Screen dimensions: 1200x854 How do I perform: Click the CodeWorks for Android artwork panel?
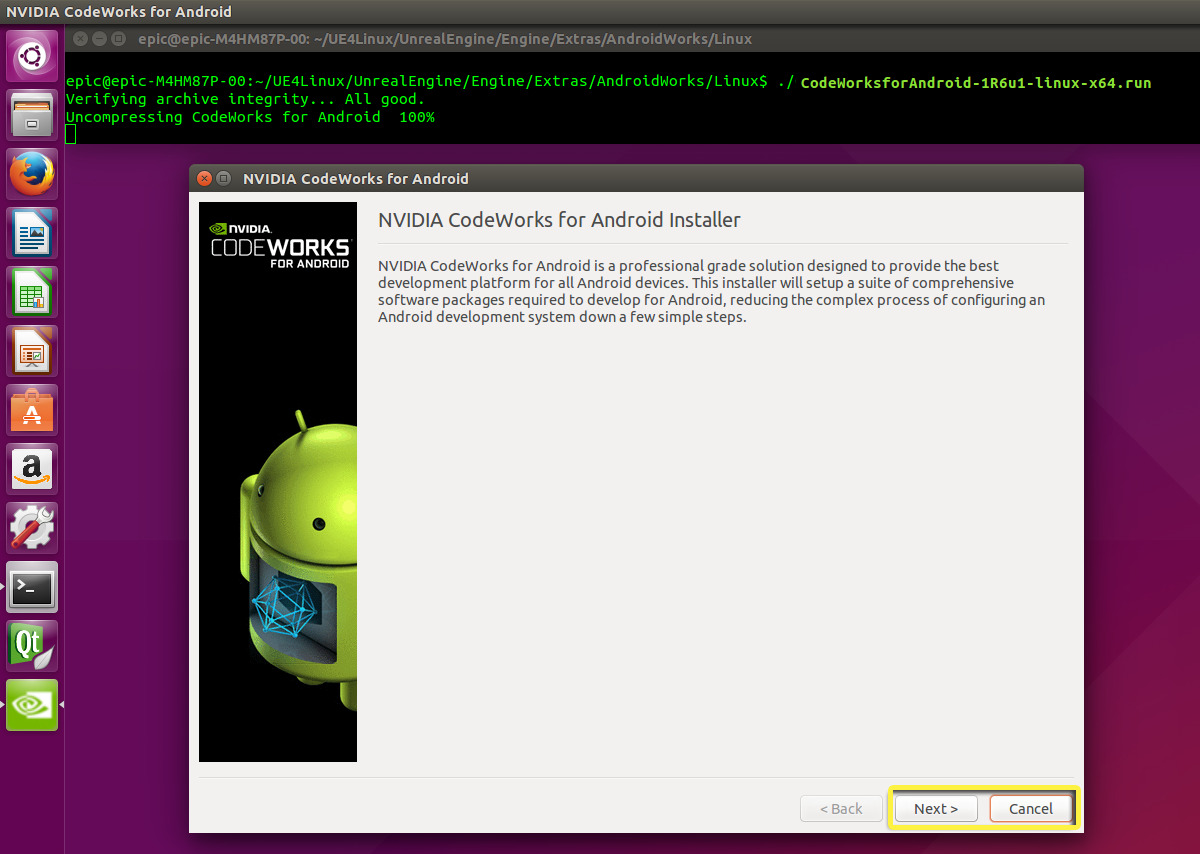click(278, 483)
